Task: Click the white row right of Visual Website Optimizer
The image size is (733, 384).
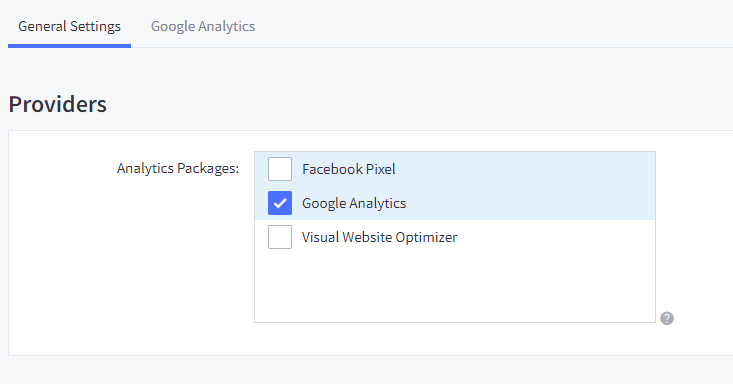Action: [556, 237]
